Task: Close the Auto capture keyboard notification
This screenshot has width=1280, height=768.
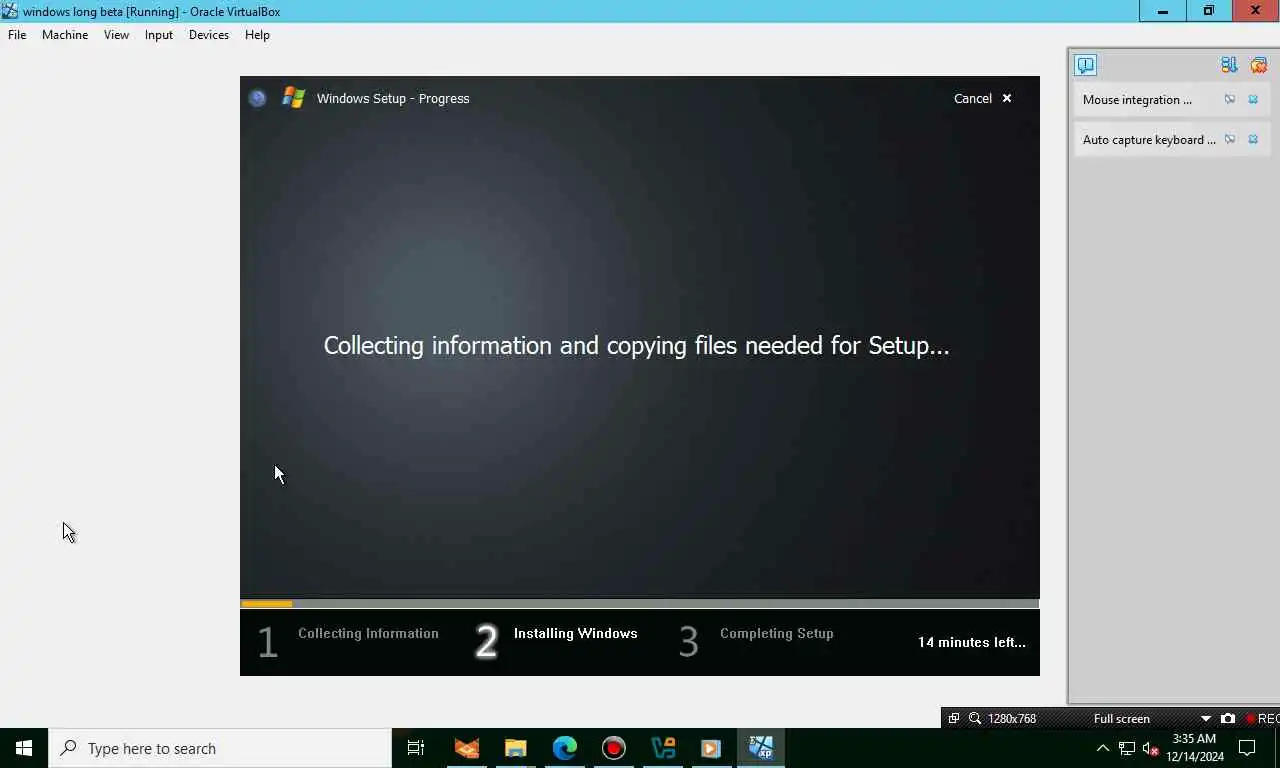Action: click(x=1253, y=140)
